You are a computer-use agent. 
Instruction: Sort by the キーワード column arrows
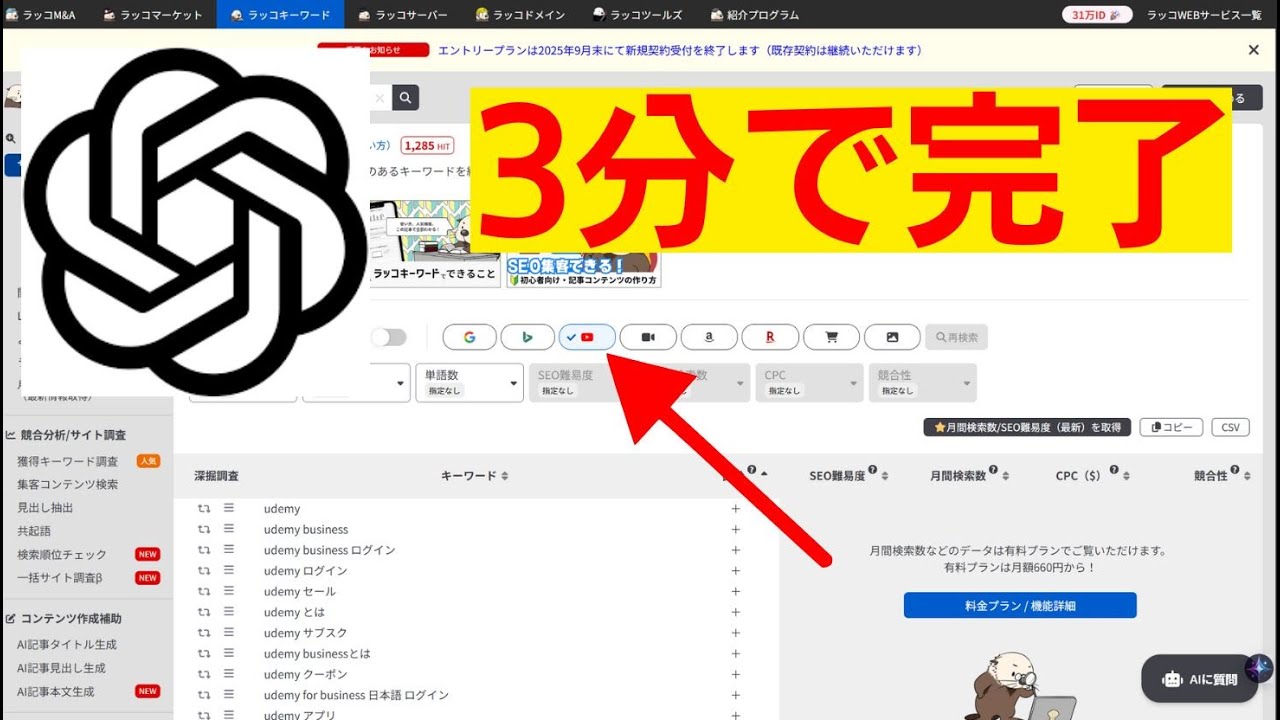tap(505, 476)
